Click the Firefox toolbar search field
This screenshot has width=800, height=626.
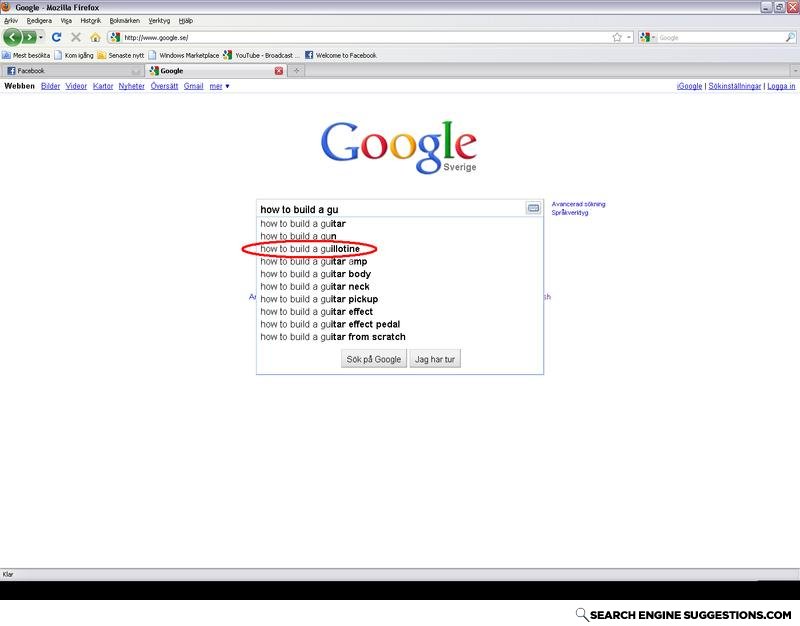pyautogui.click(x=720, y=37)
